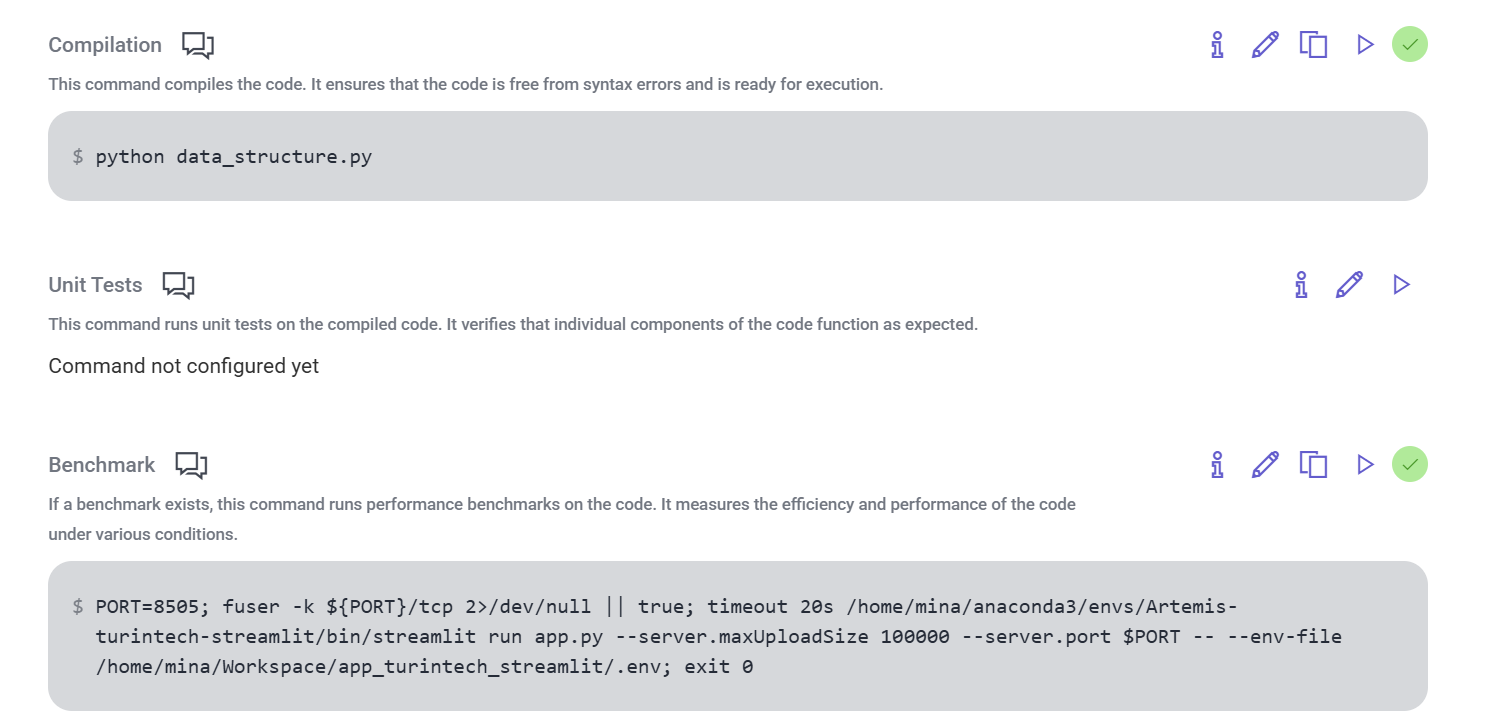The width and height of the screenshot is (1486, 721).
Task: Copy the Compilation command
Action: [1313, 45]
